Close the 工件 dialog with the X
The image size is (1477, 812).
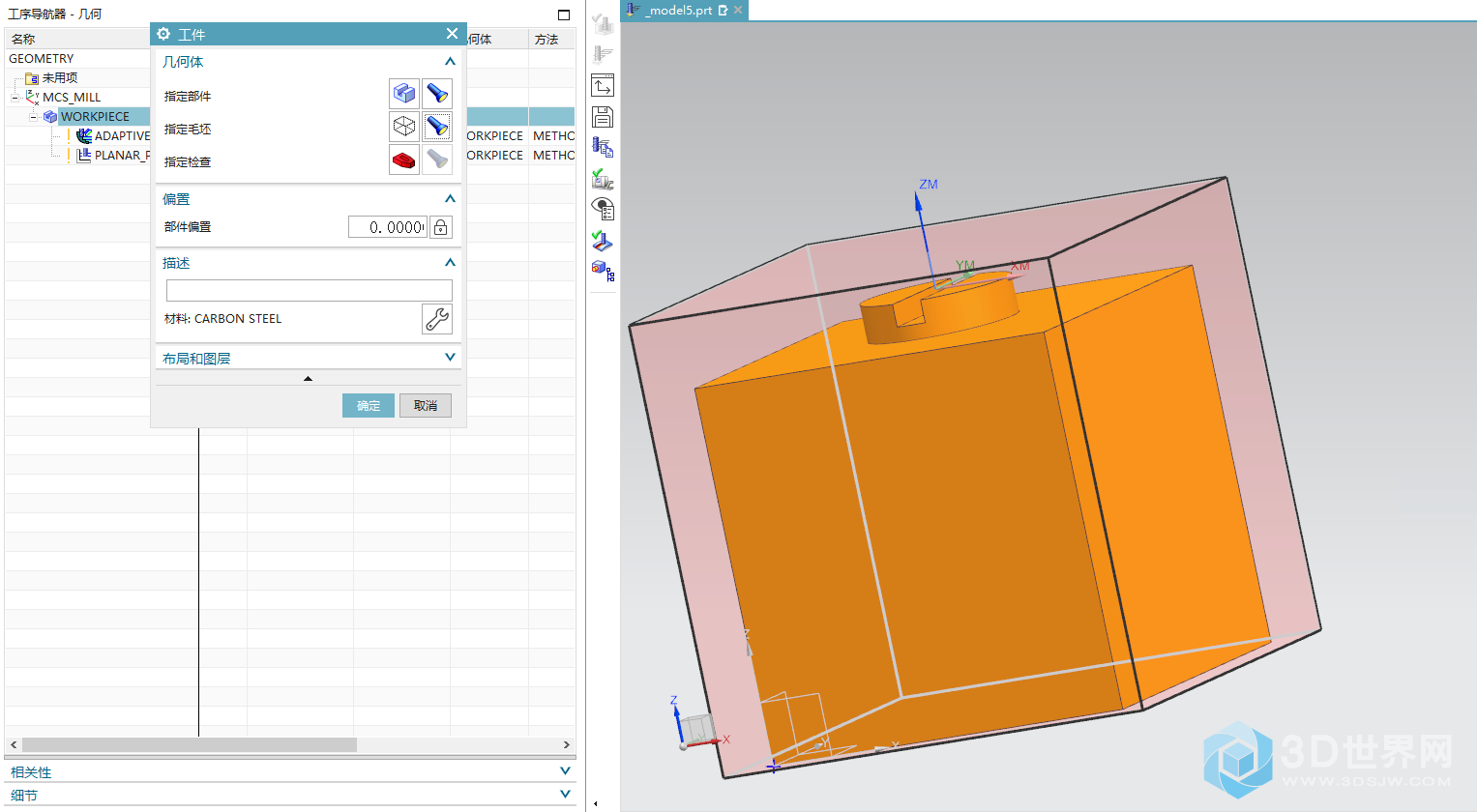[x=452, y=34]
